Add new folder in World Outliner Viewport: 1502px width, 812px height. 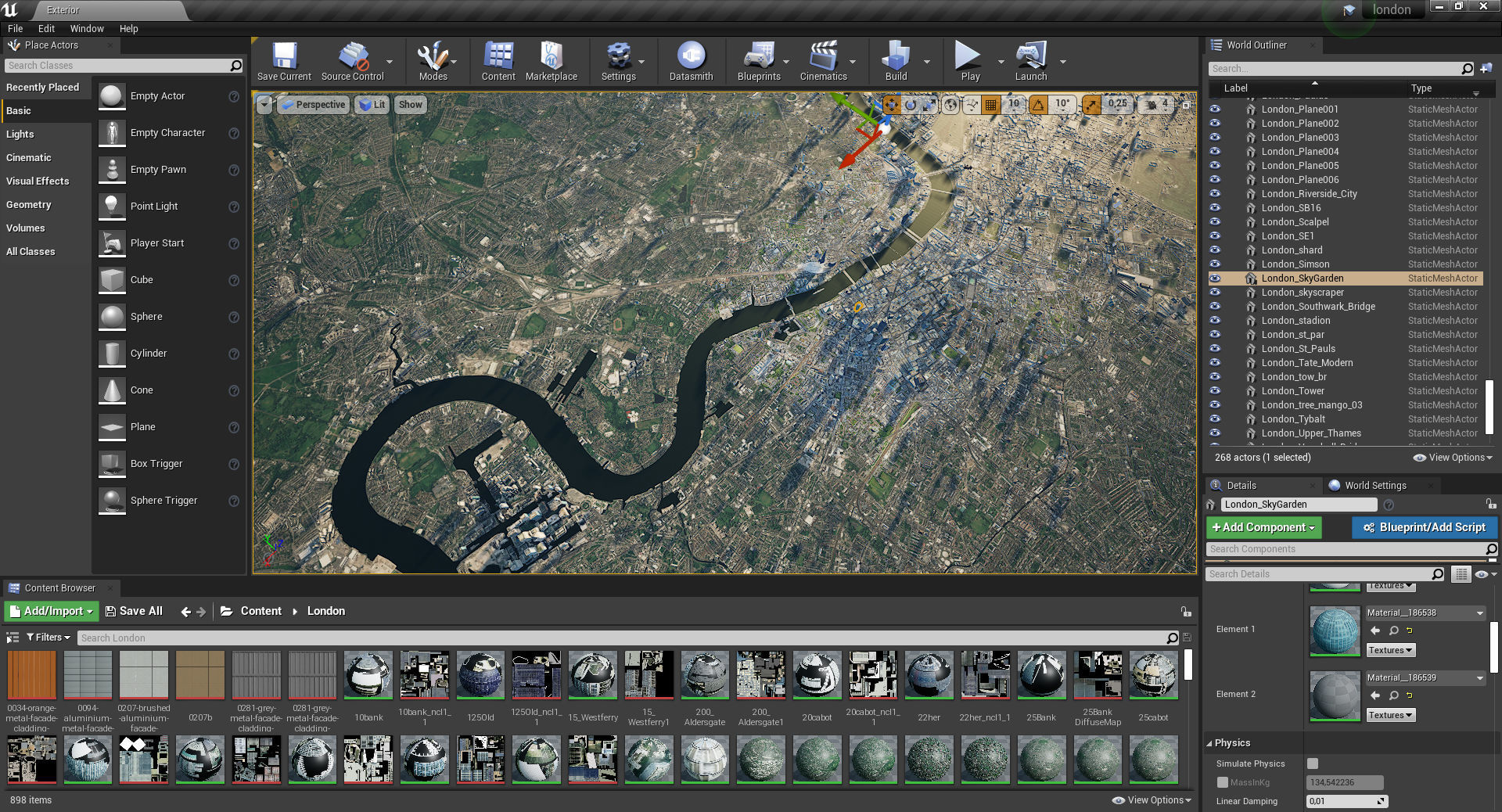[x=1486, y=68]
